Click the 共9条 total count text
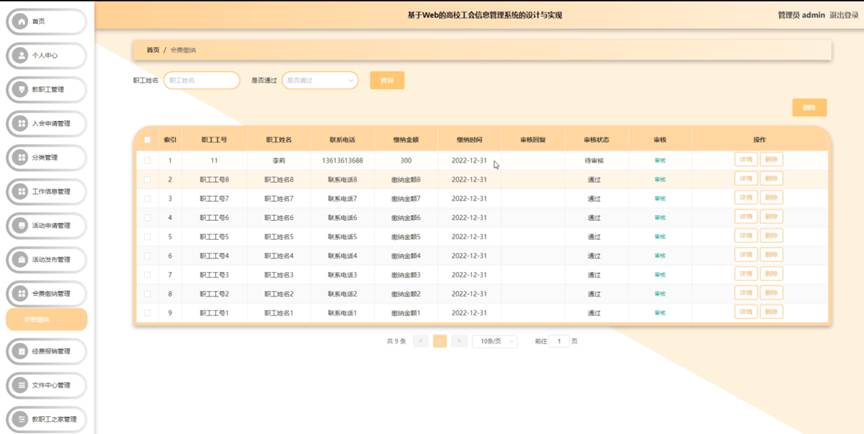This screenshot has width=864, height=434. pos(396,341)
